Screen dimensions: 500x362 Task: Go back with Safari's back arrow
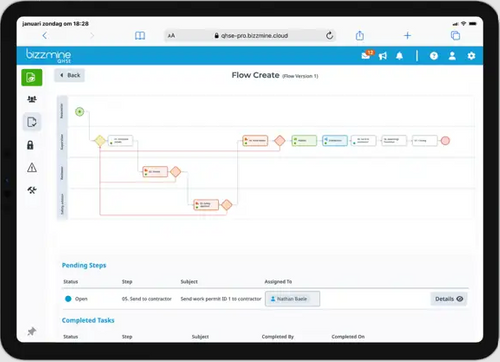pyautogui.click(x=45, y=35)
